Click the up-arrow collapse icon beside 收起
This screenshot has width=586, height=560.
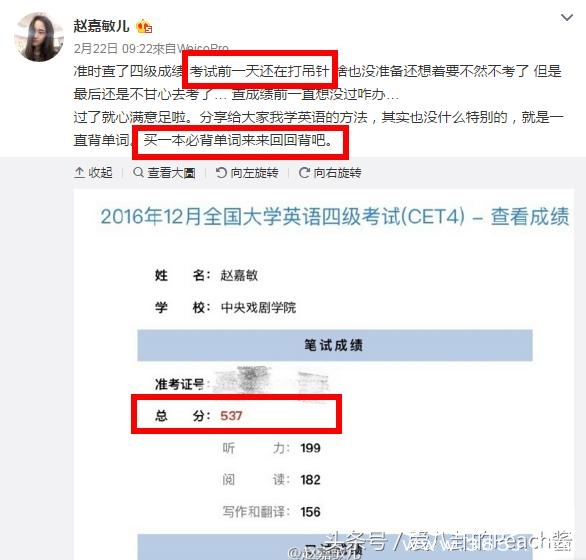tap(79, 172)
